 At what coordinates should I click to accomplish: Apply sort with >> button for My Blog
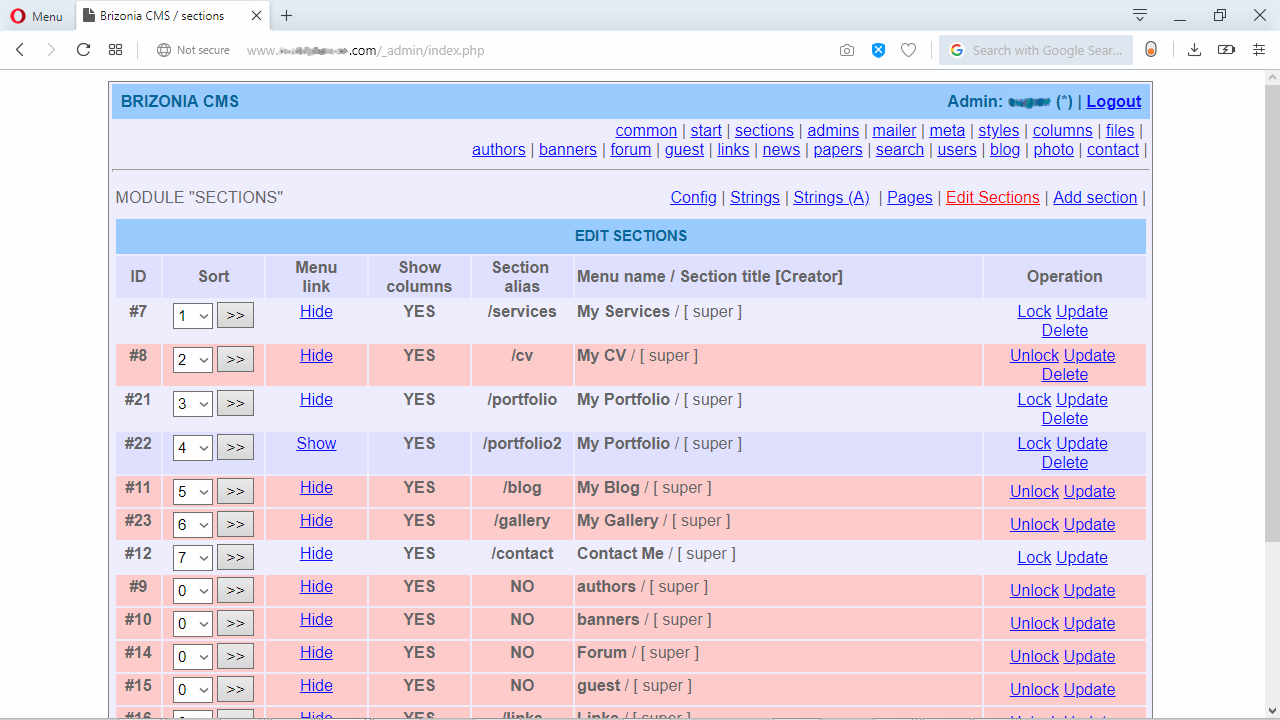tap(235, 491)
